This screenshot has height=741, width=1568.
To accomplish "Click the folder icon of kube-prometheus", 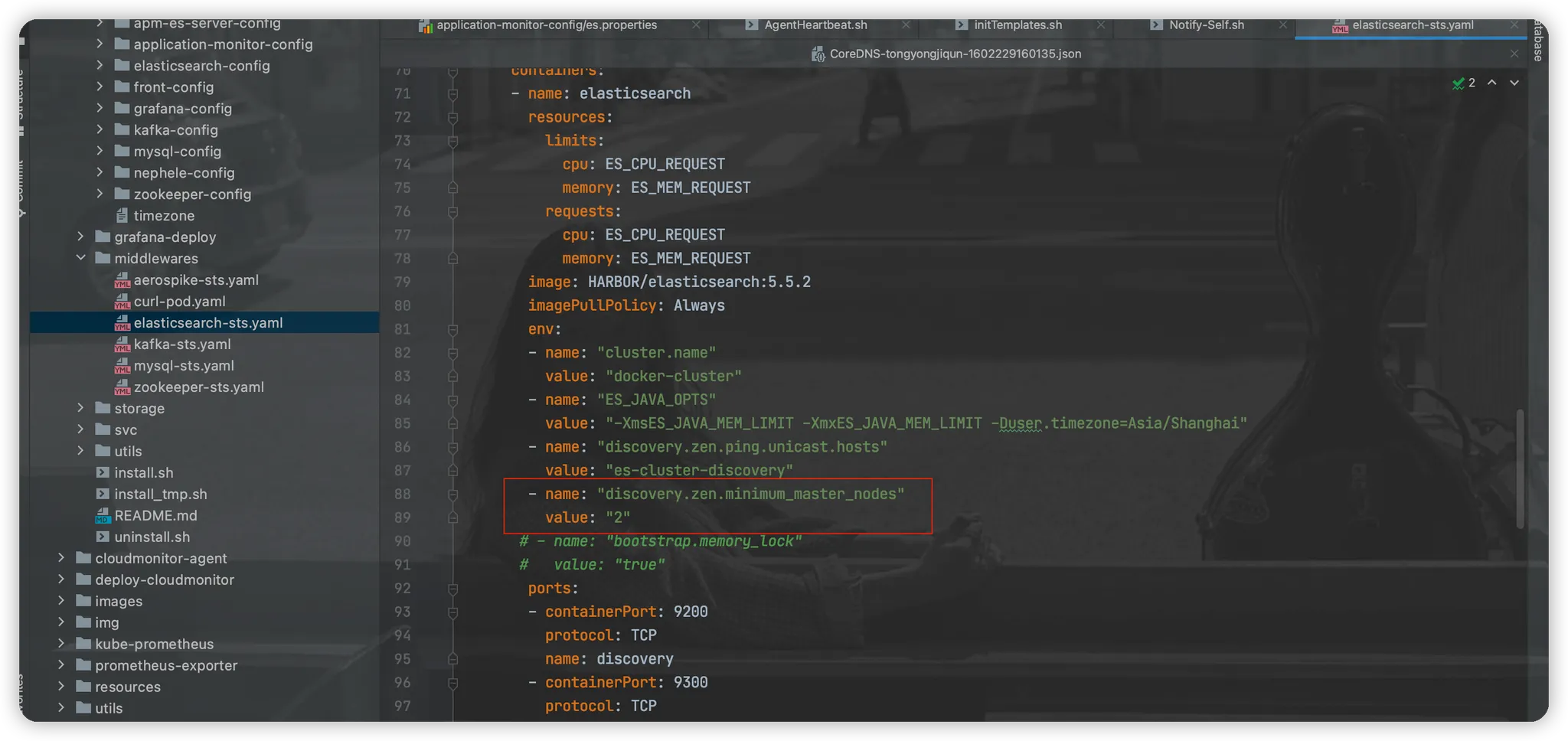I will point(83,644).
